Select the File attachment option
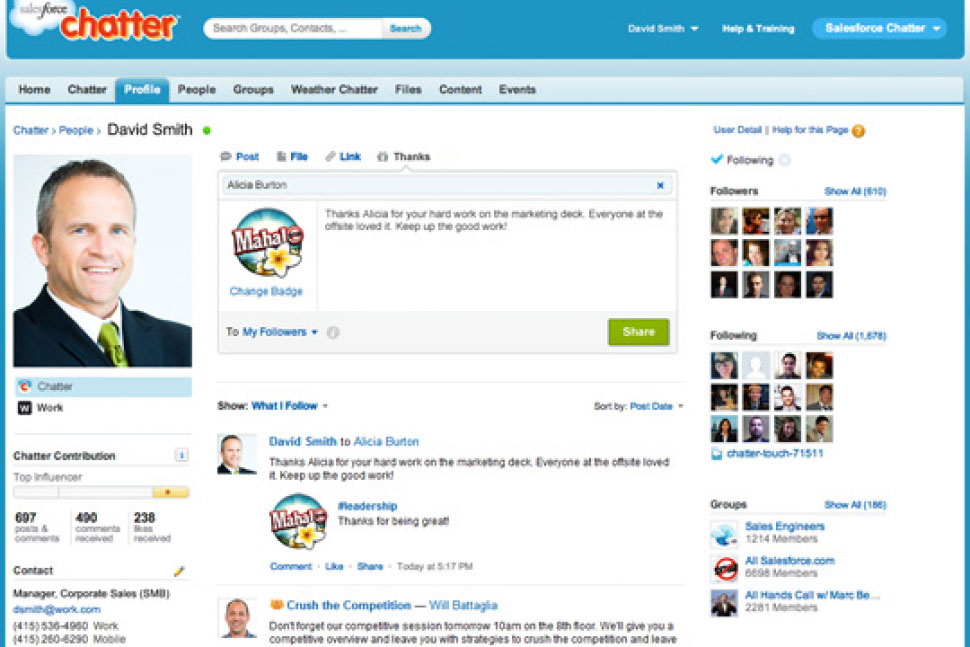 (x=292, y=156)
